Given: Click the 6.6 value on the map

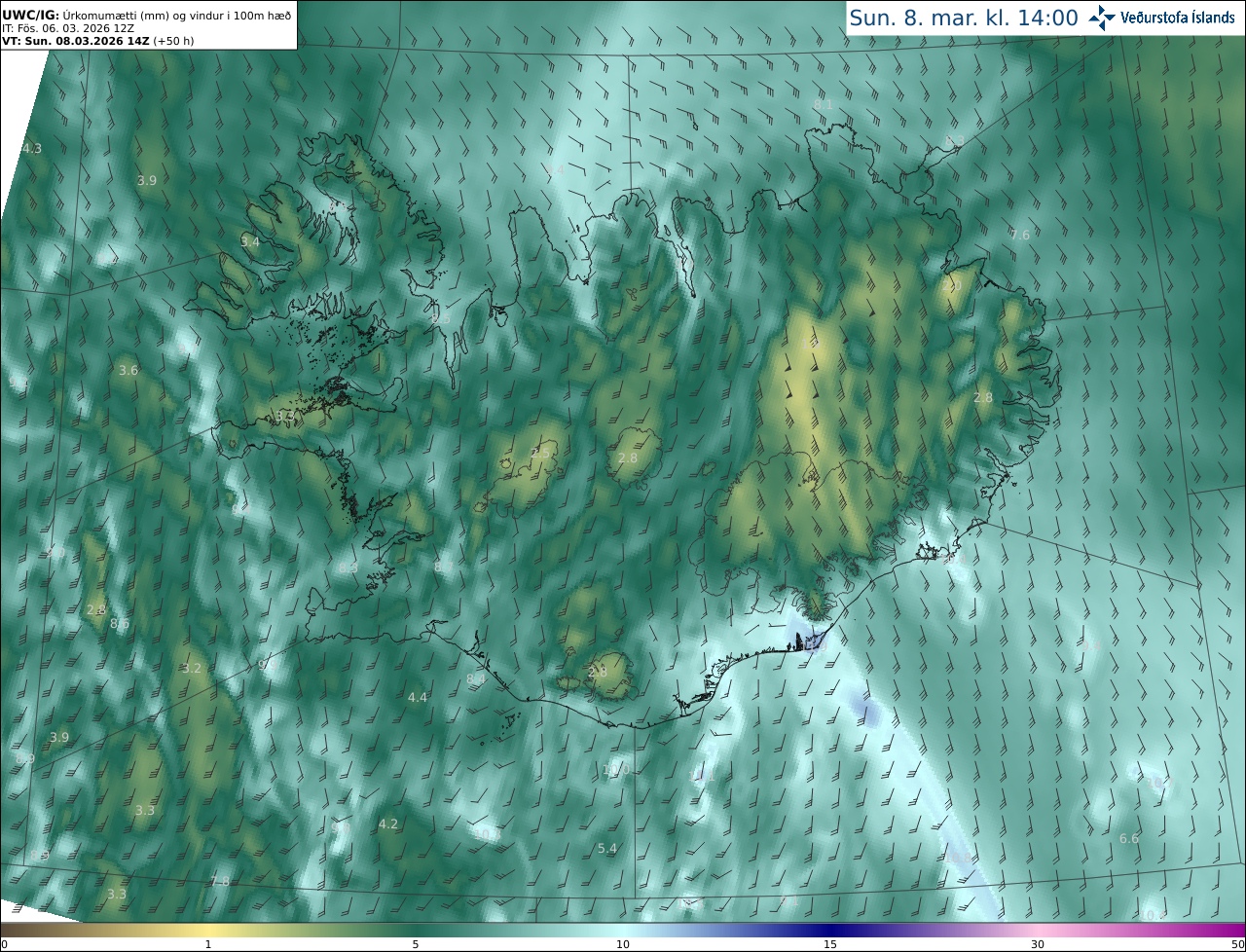Looking at the screenshot, I should [1129, 839].
